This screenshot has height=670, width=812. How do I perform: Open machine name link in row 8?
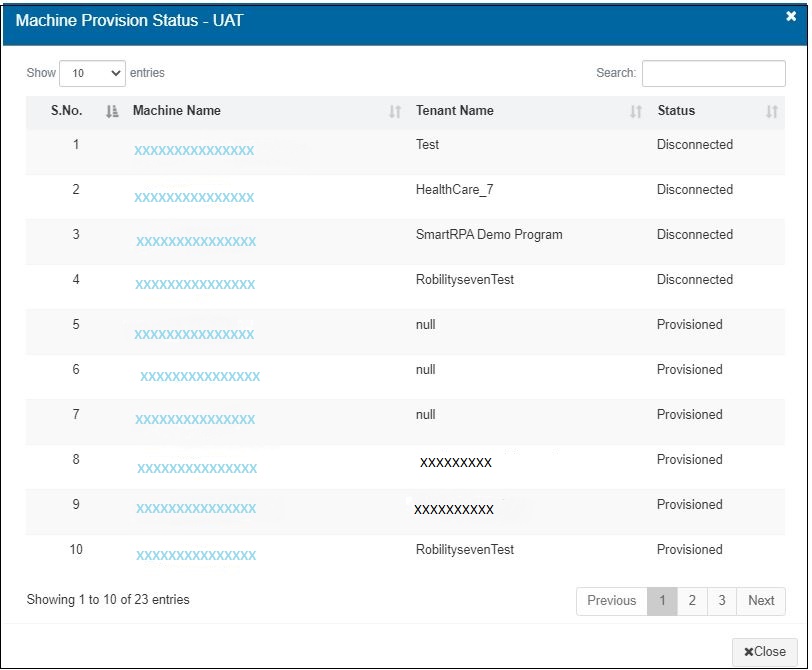pos(197,469)
